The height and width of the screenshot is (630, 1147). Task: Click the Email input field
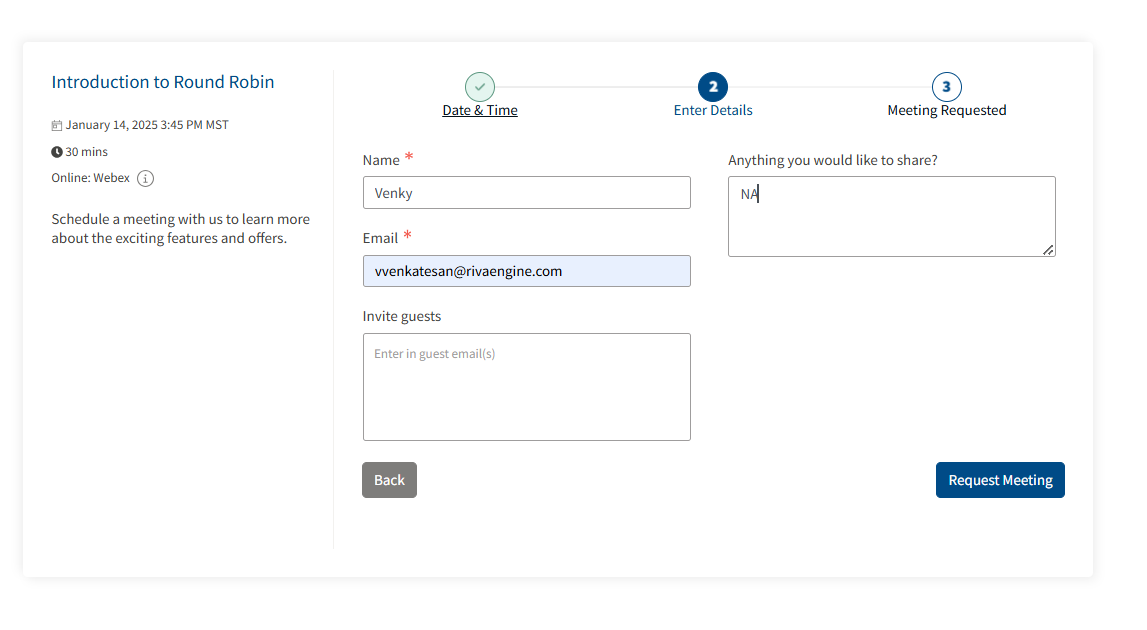pos(526,271)
